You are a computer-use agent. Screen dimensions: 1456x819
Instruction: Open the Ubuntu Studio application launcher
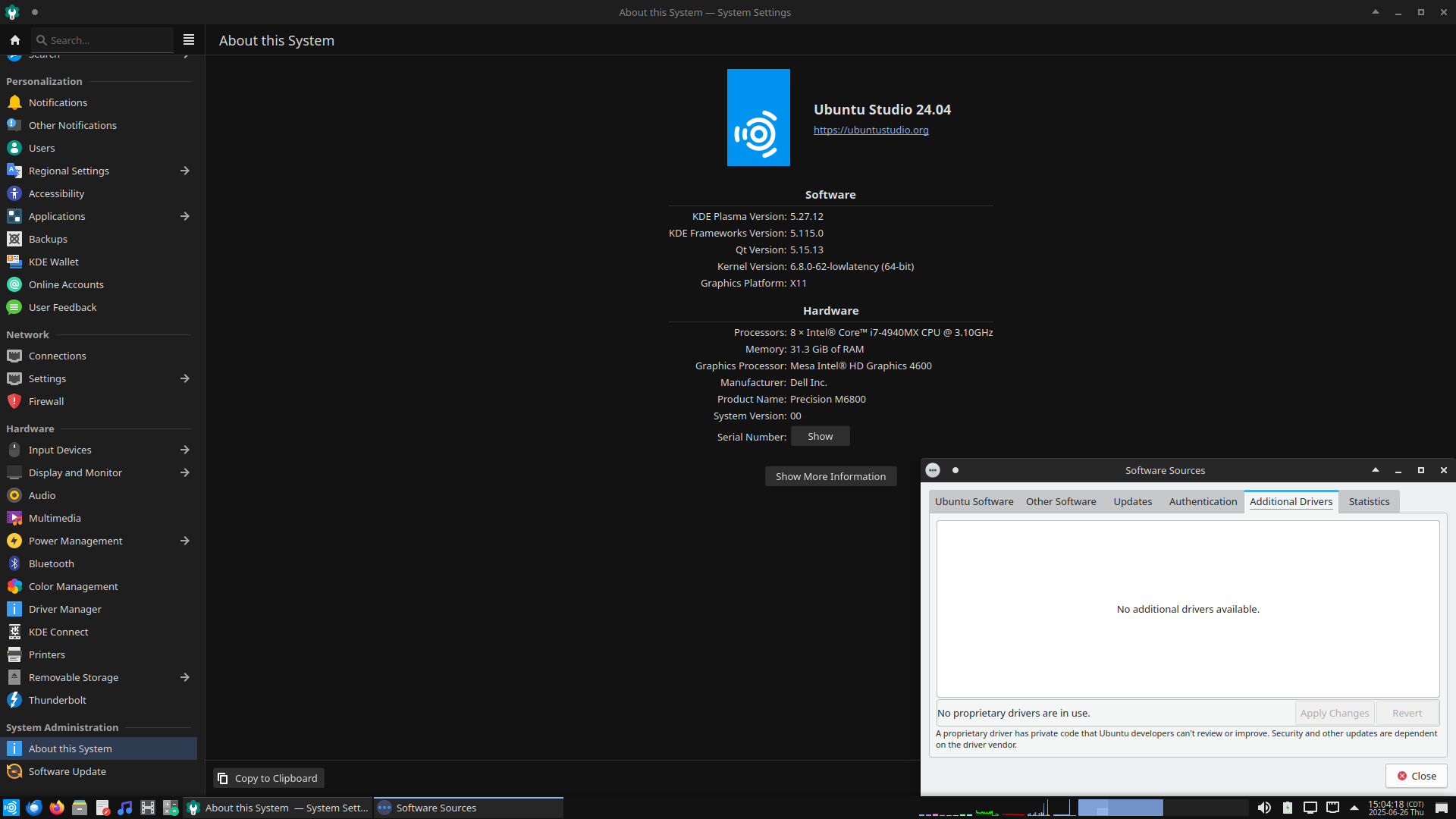click(11, 808)
